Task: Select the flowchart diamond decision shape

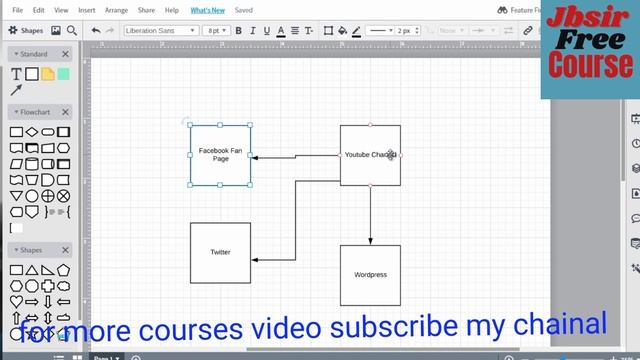Action: point(32,132)
